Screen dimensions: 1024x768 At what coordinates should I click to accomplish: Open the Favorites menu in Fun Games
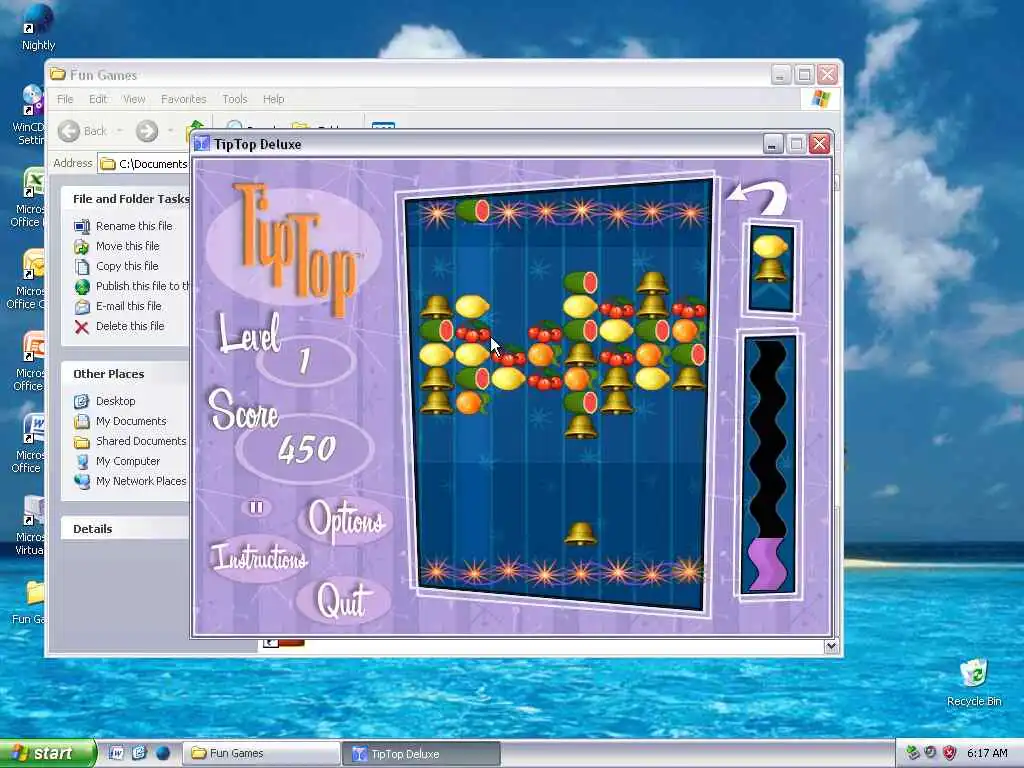(184, 99)
